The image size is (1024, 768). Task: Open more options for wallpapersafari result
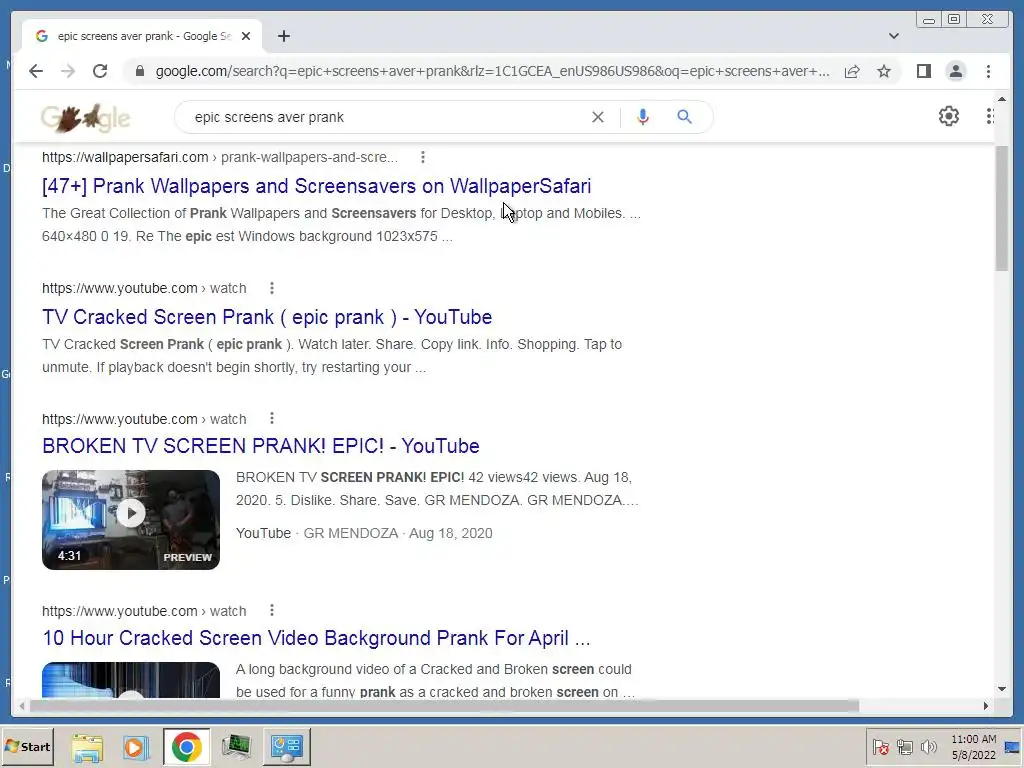pyautogui.click(x=423, y=157)
